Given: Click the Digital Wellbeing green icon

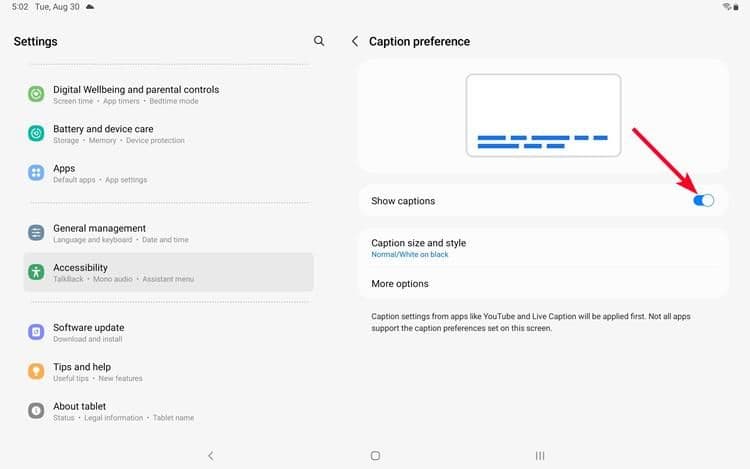Looking at the screenshot, I should click(x=36, y=94).
